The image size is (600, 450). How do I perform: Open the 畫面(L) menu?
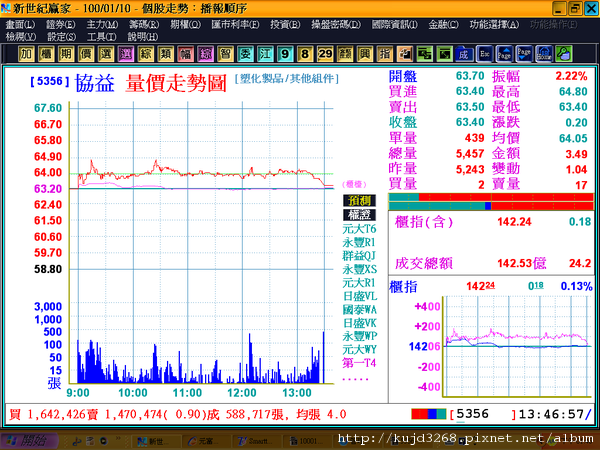click(20, 25)
